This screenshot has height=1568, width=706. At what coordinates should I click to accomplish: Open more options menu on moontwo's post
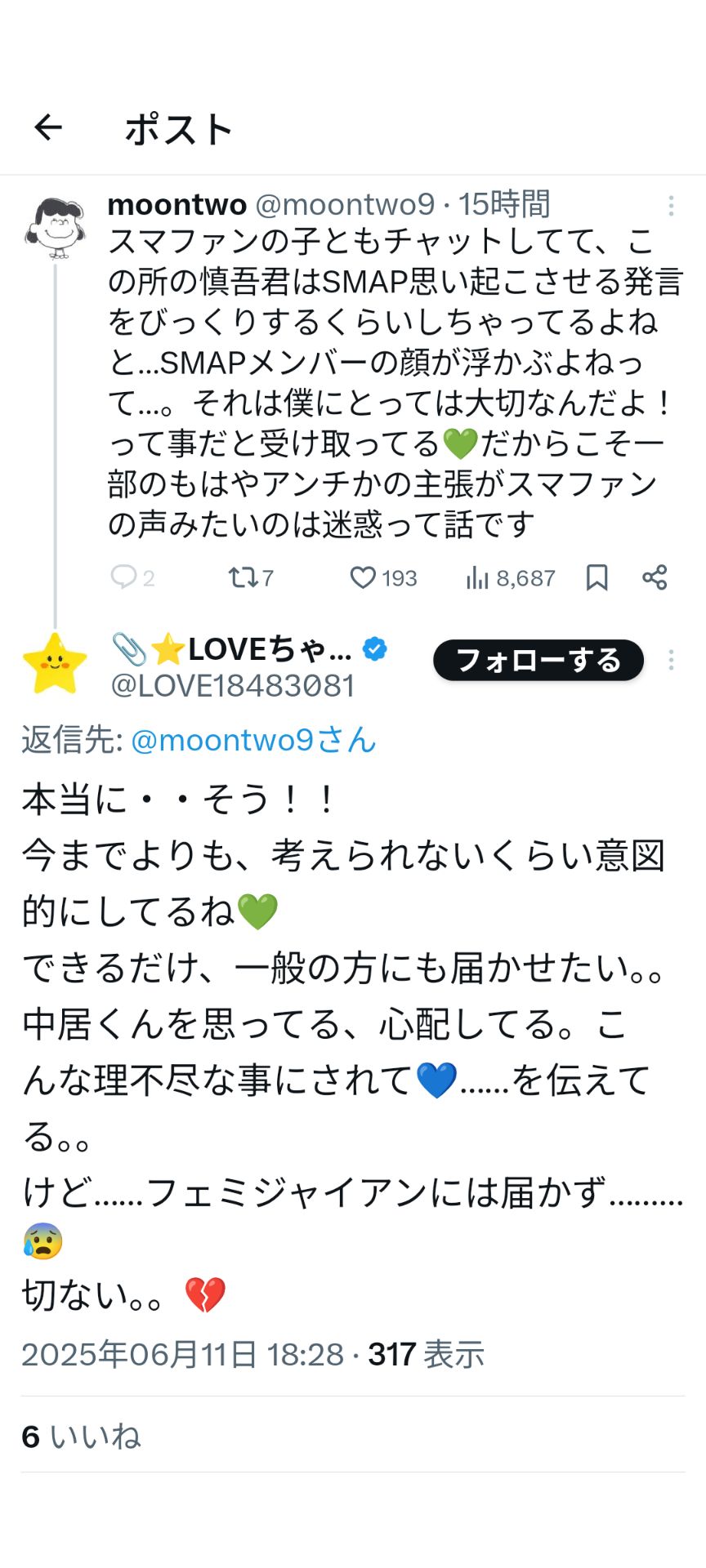pos(671,206)
